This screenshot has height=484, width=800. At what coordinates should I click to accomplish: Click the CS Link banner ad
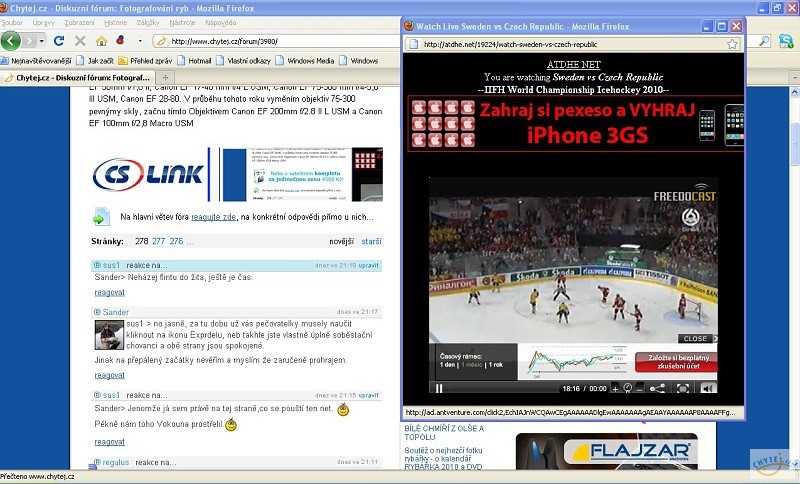click(237, 174)
